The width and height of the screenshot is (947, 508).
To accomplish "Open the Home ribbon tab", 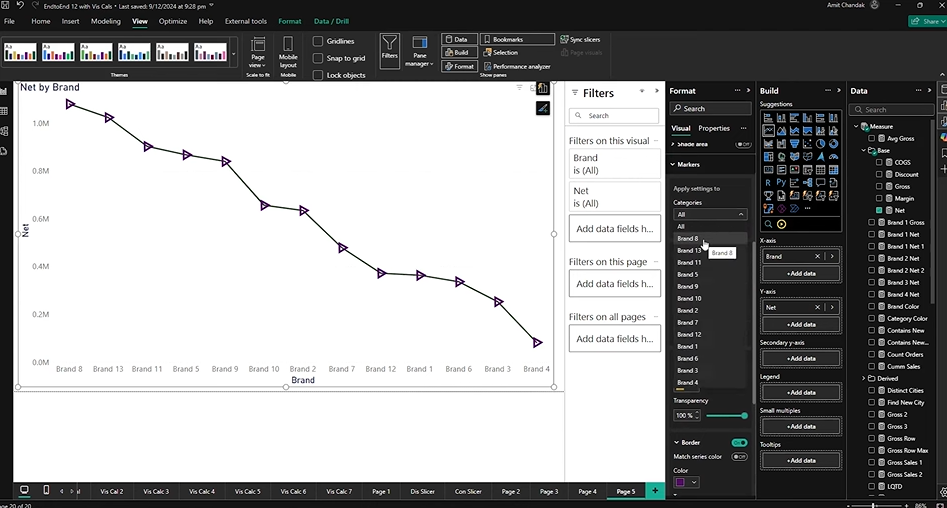I will [40, 21].
